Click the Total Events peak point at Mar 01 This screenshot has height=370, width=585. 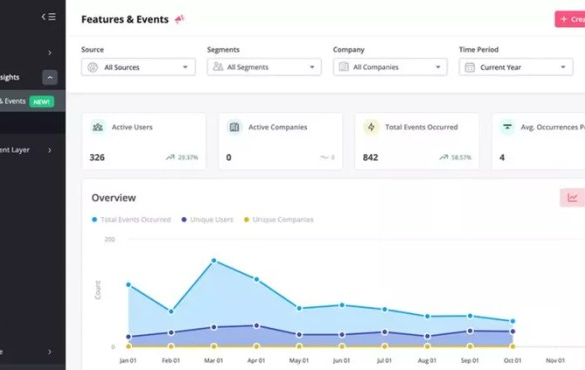coord(214,261)
